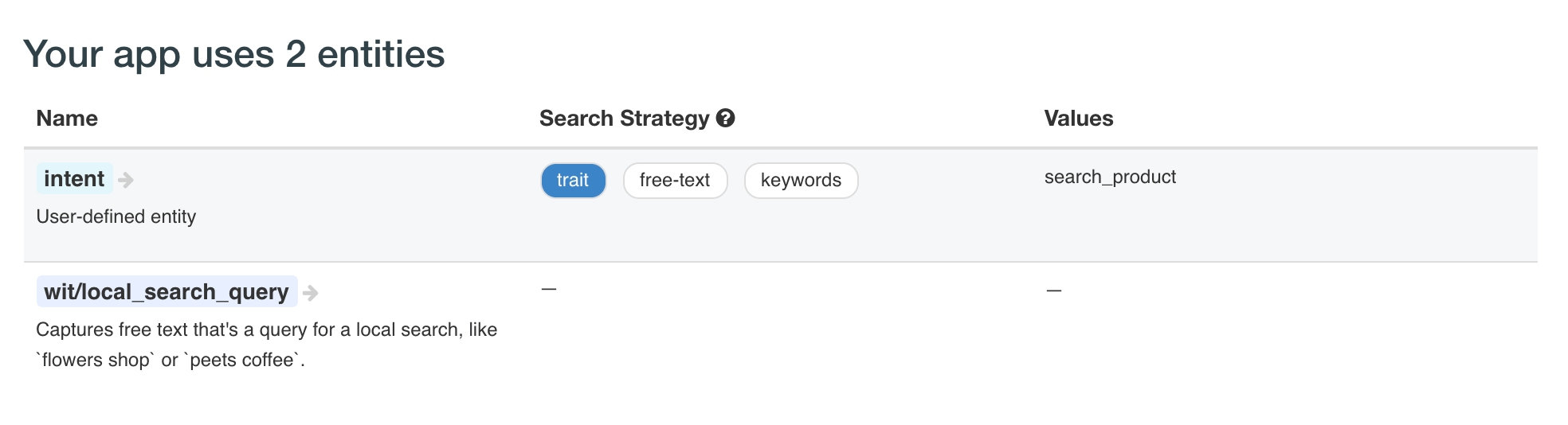The width and height of the screenshot is (1568, 425).
Task: Select the trait search strategy
Action: (573, 181)
